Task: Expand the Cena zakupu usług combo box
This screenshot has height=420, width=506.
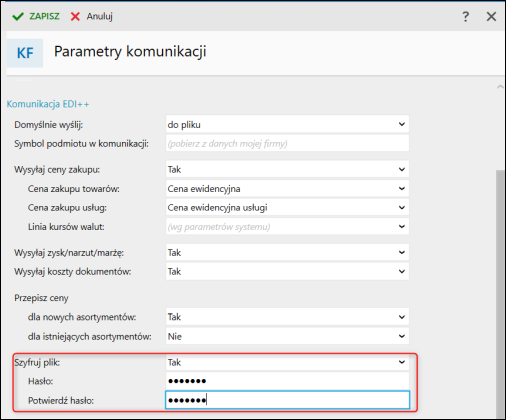Action: click(287, 208)
